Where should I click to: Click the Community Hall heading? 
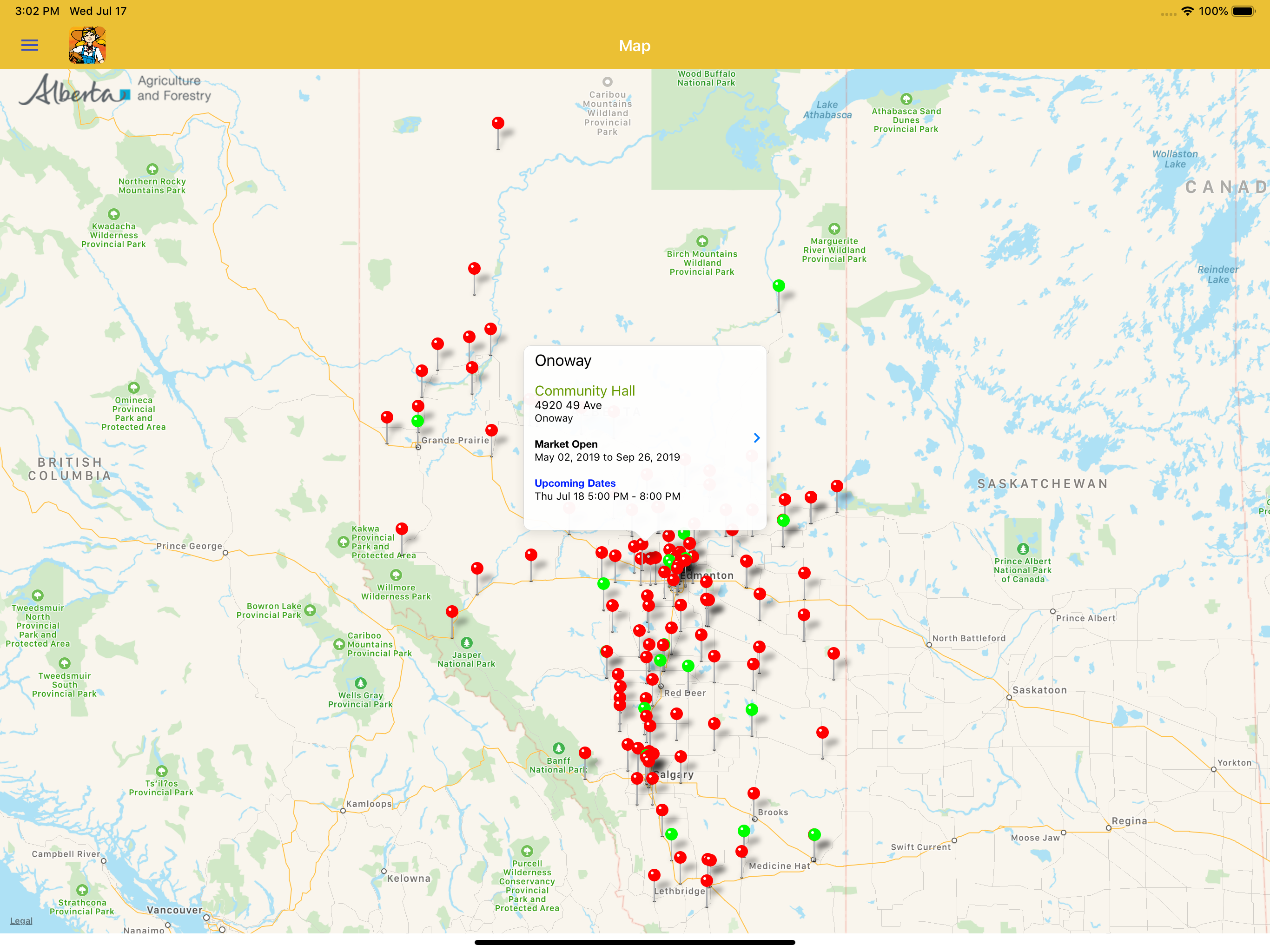(x=584, y=390)
